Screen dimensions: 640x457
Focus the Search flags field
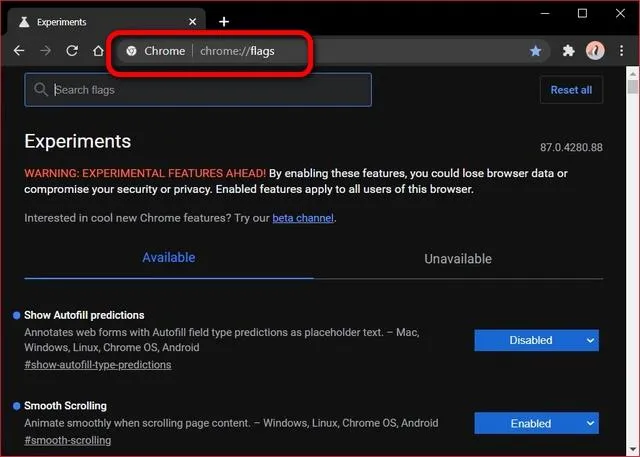click(198, 90)
